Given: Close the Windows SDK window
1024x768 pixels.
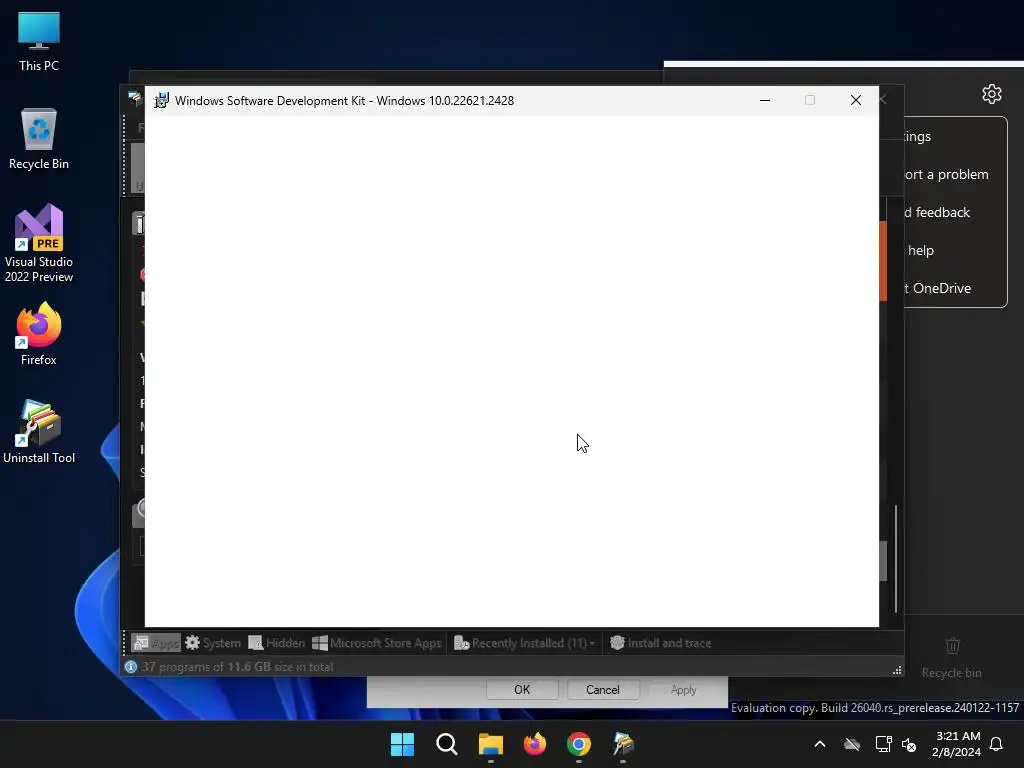Looking at the screenshot, I should 856,101.
